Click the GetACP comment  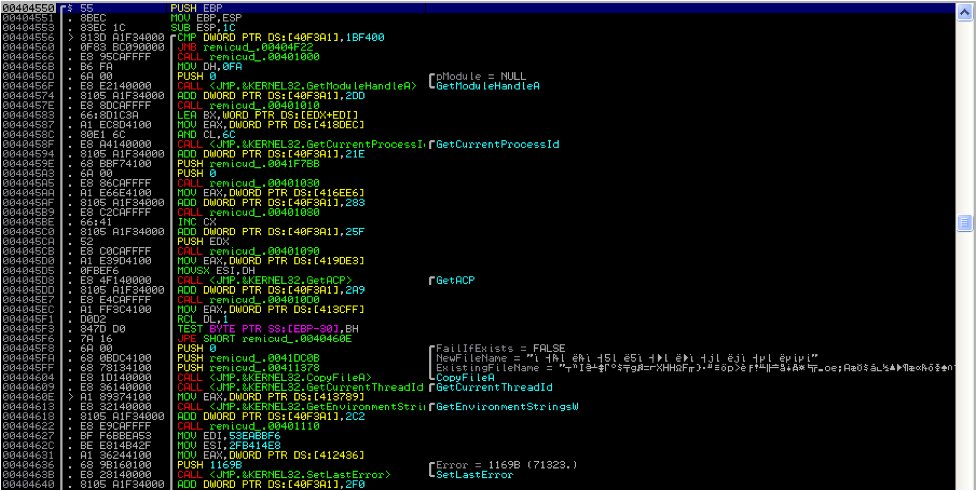point(455,280)
